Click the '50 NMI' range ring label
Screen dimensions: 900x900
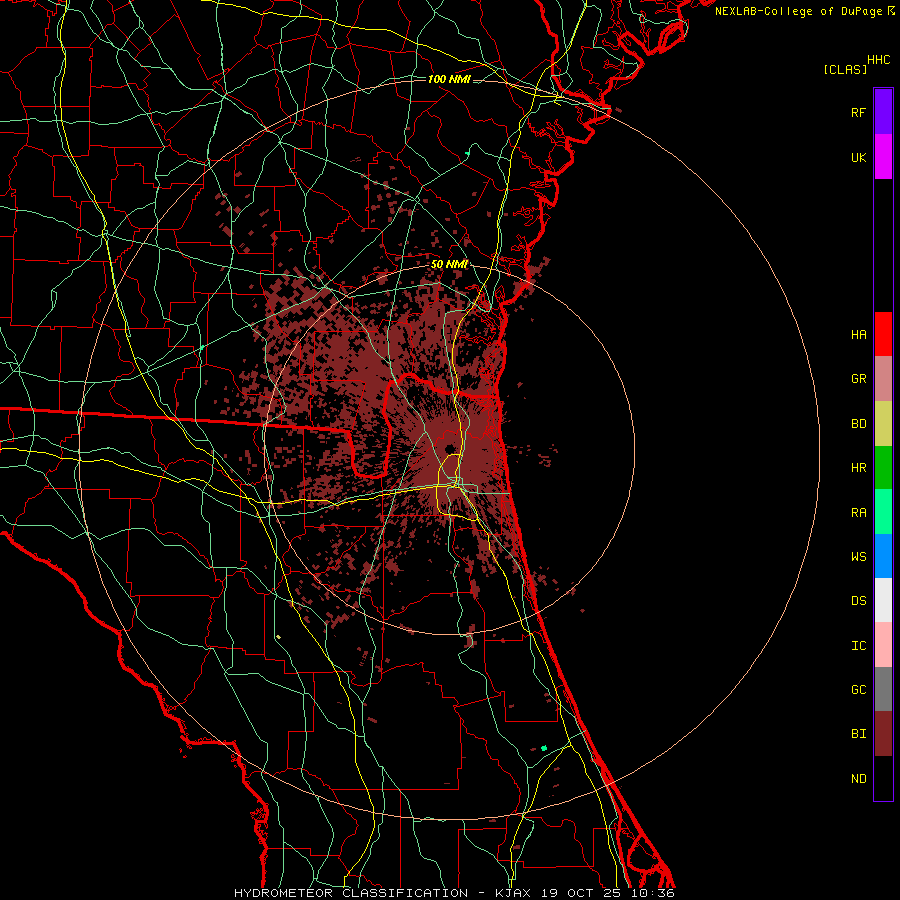[x=449, y=264]
